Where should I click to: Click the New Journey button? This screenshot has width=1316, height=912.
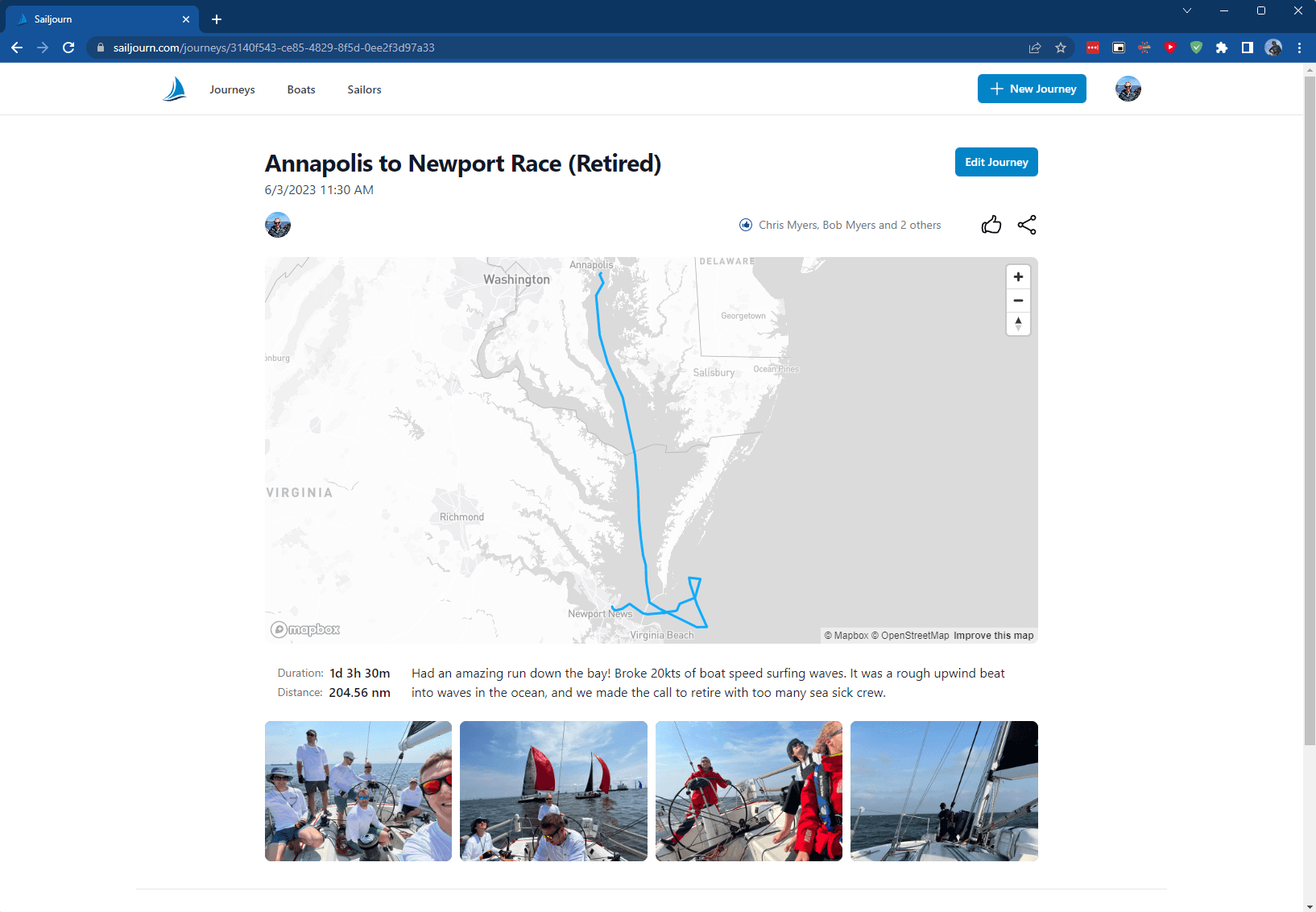click(x=1032, y=89)
